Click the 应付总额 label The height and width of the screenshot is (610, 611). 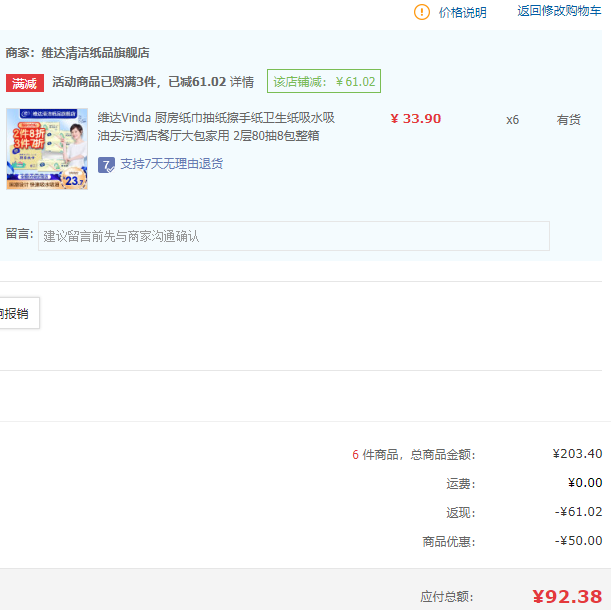pos(447,597)
